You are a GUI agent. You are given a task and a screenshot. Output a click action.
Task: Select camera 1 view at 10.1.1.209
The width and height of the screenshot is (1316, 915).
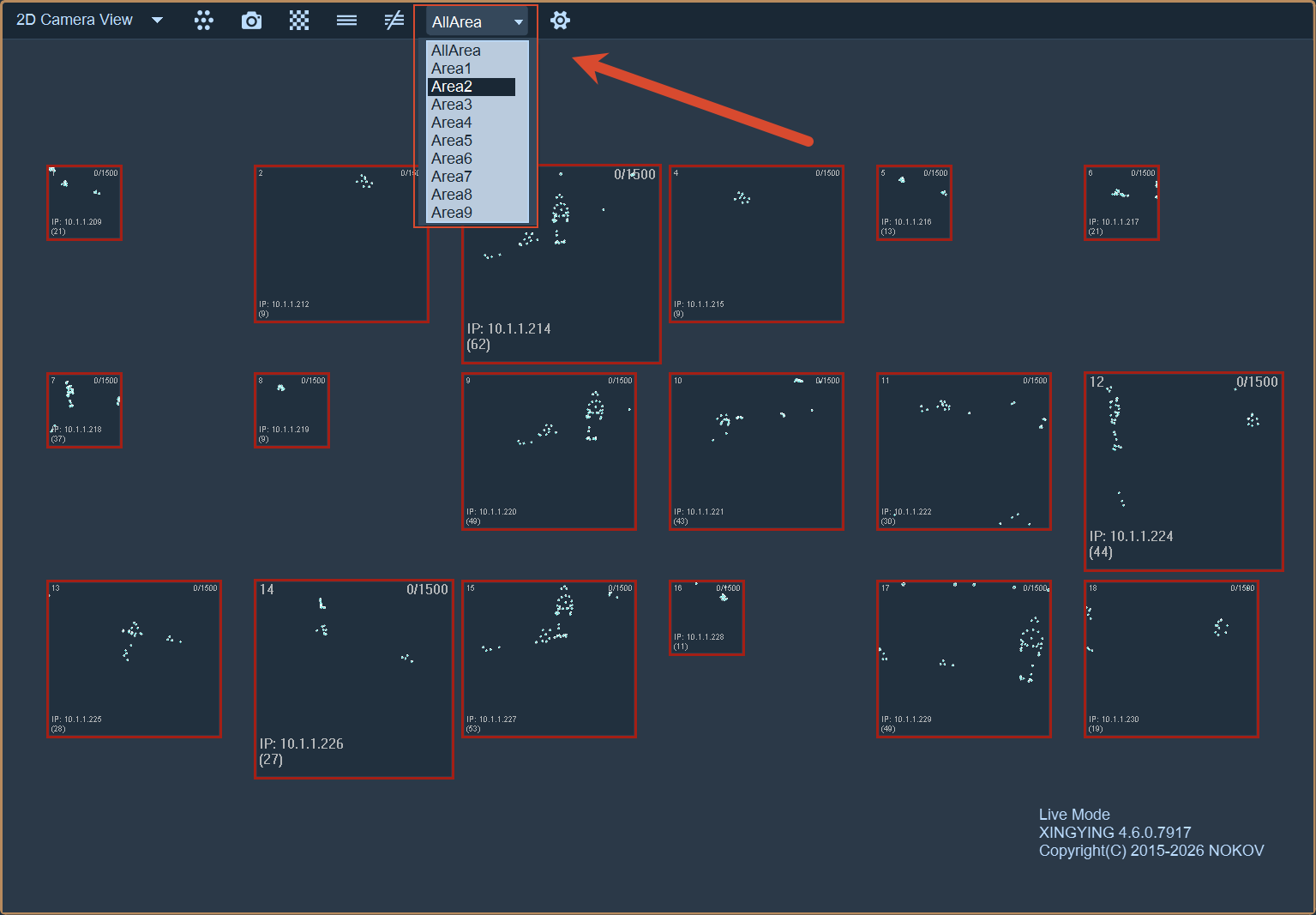(84, 202)
